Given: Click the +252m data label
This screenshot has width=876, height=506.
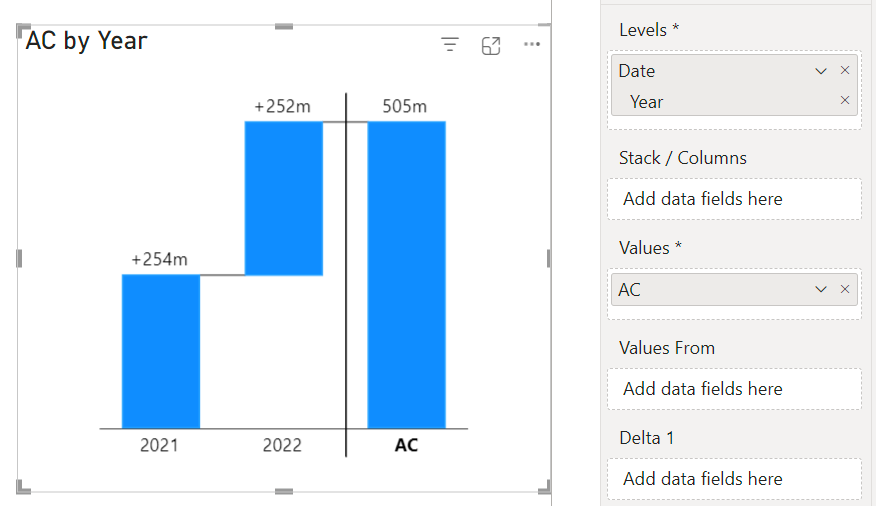Looking at the screenshot, I should 282,106.
